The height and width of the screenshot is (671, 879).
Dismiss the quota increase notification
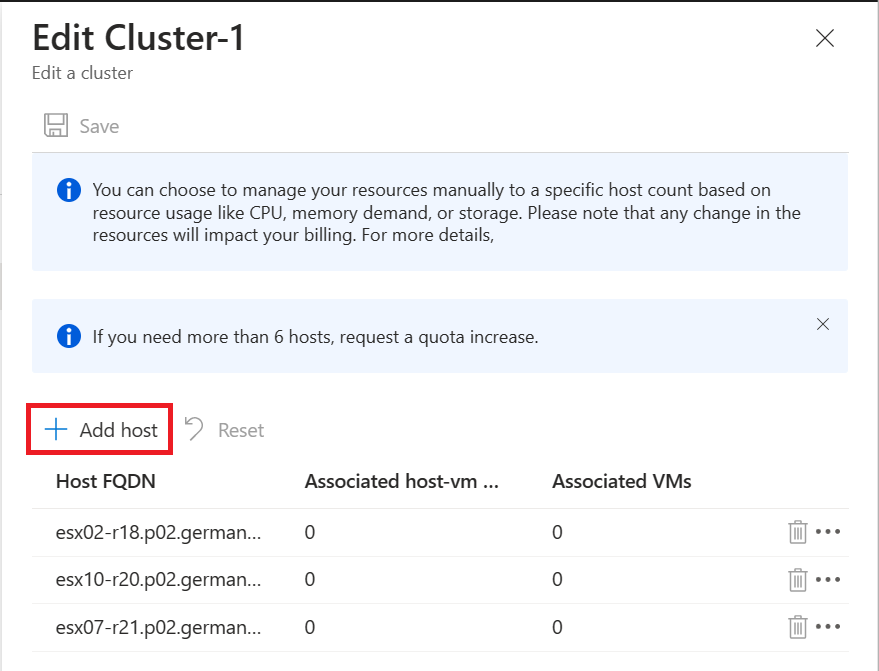822,324
